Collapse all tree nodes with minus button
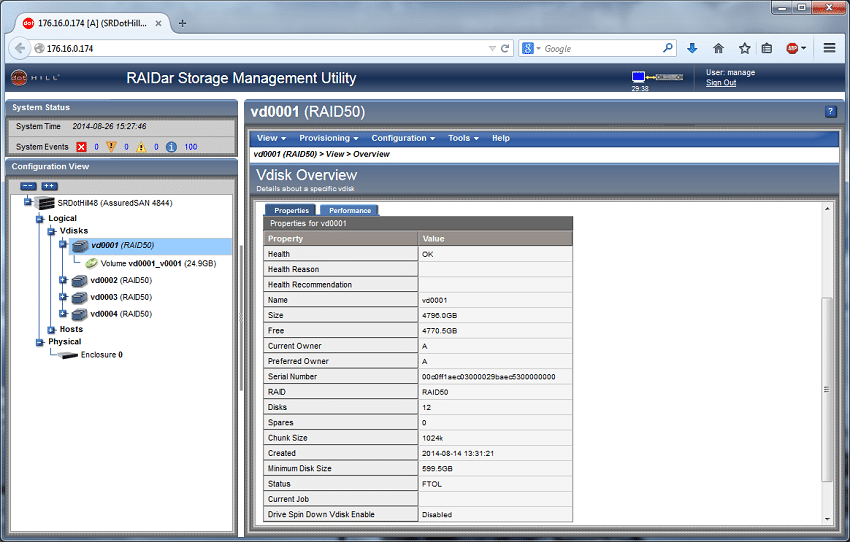Viewport: 850px width, 542px height. tap(28, 186)
